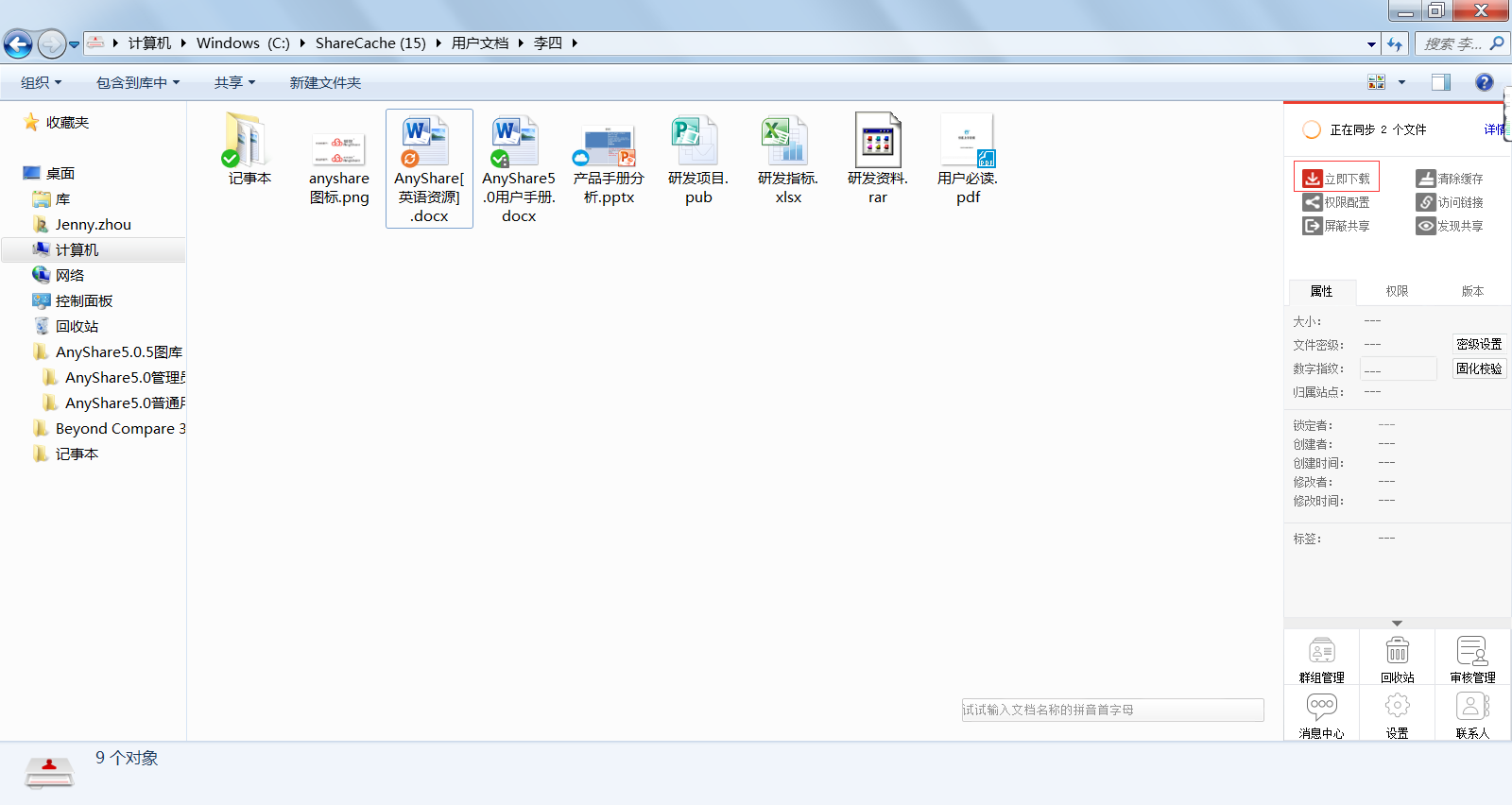Image resolution: width=1512 pixels, height=805 pixels.
Task: Open 设置 gear settings icon
Action: click(1397, 706)
